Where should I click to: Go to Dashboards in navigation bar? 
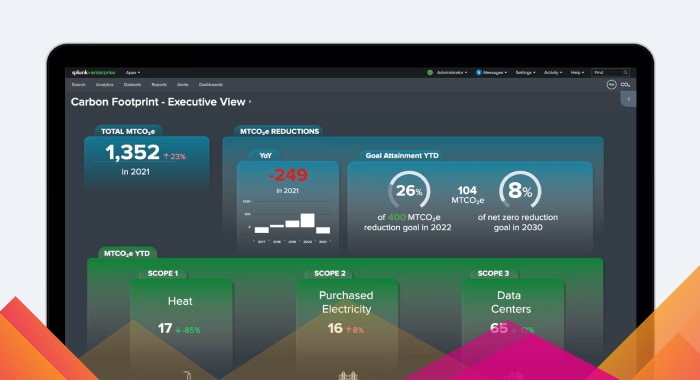pos(211,84)
